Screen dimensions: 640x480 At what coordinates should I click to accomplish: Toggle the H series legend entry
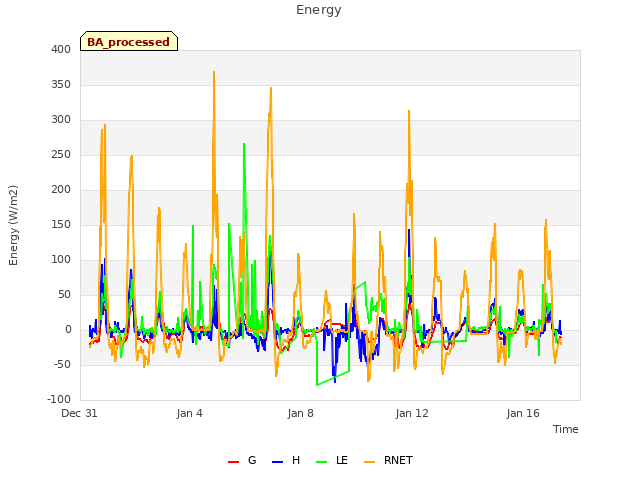pos(286,460)
